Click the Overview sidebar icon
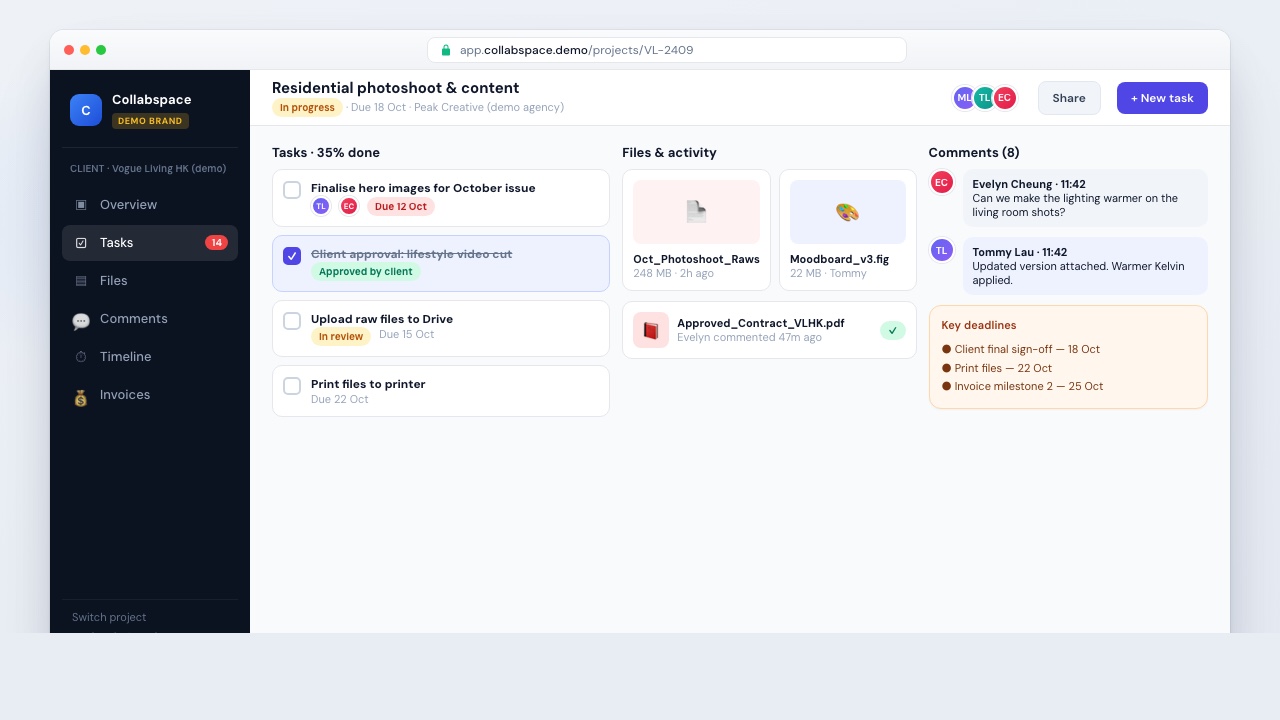 click(x=81, y=205)
